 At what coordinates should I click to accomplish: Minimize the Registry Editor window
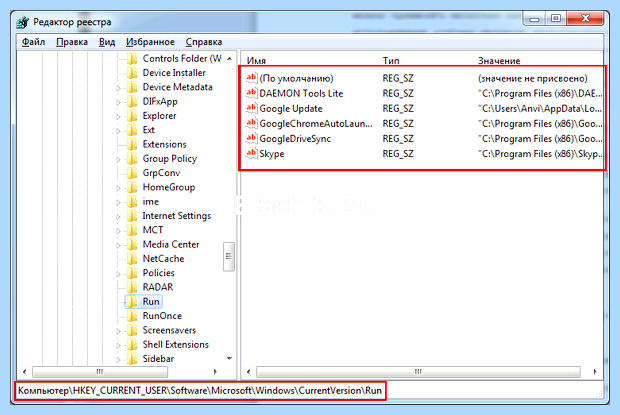(535, 19)
